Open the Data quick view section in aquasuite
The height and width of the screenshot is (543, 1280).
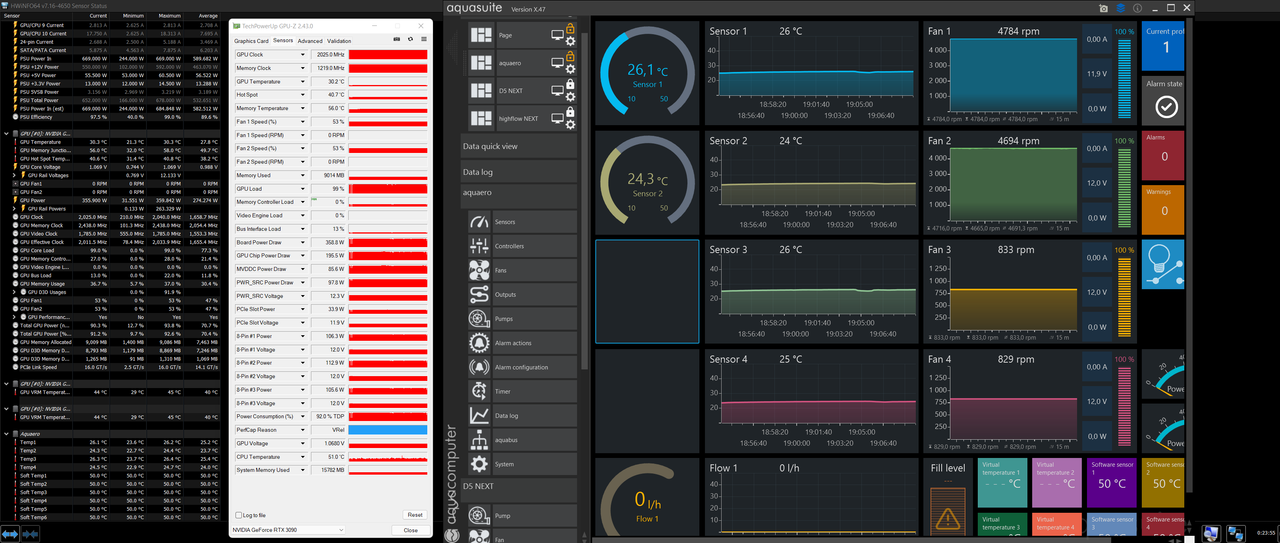click(x=520, y=146)
